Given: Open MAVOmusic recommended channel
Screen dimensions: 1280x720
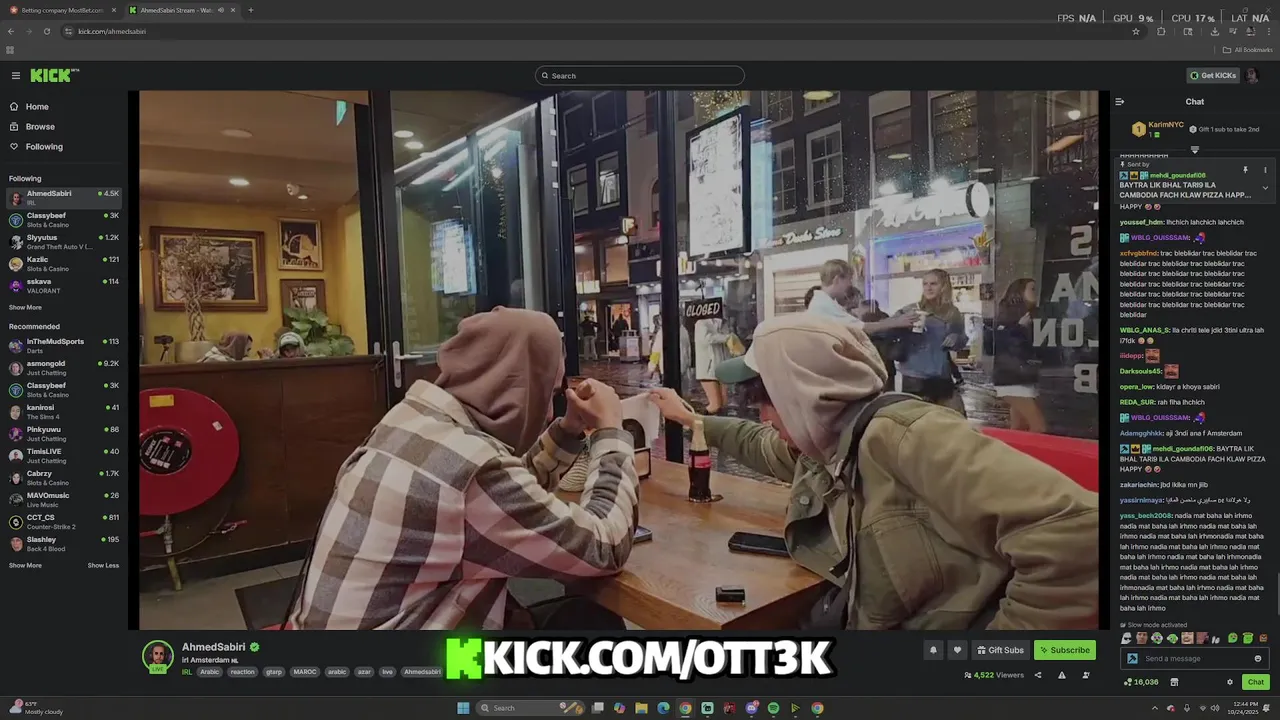Looking at the screenshot, I should 64,499.
